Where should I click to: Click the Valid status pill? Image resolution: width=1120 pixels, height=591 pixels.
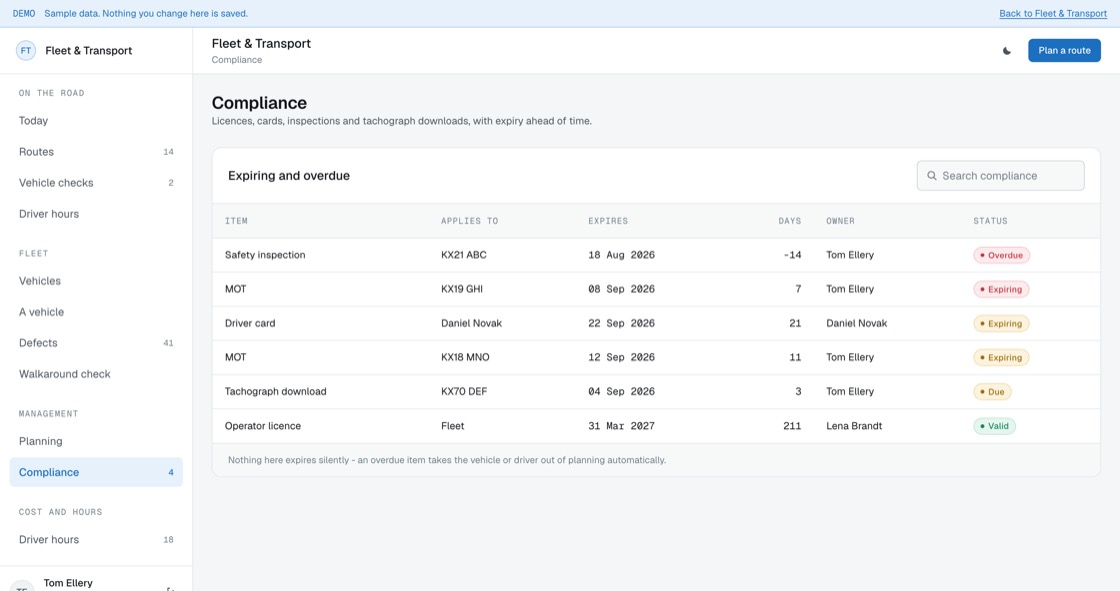(994, 426)
